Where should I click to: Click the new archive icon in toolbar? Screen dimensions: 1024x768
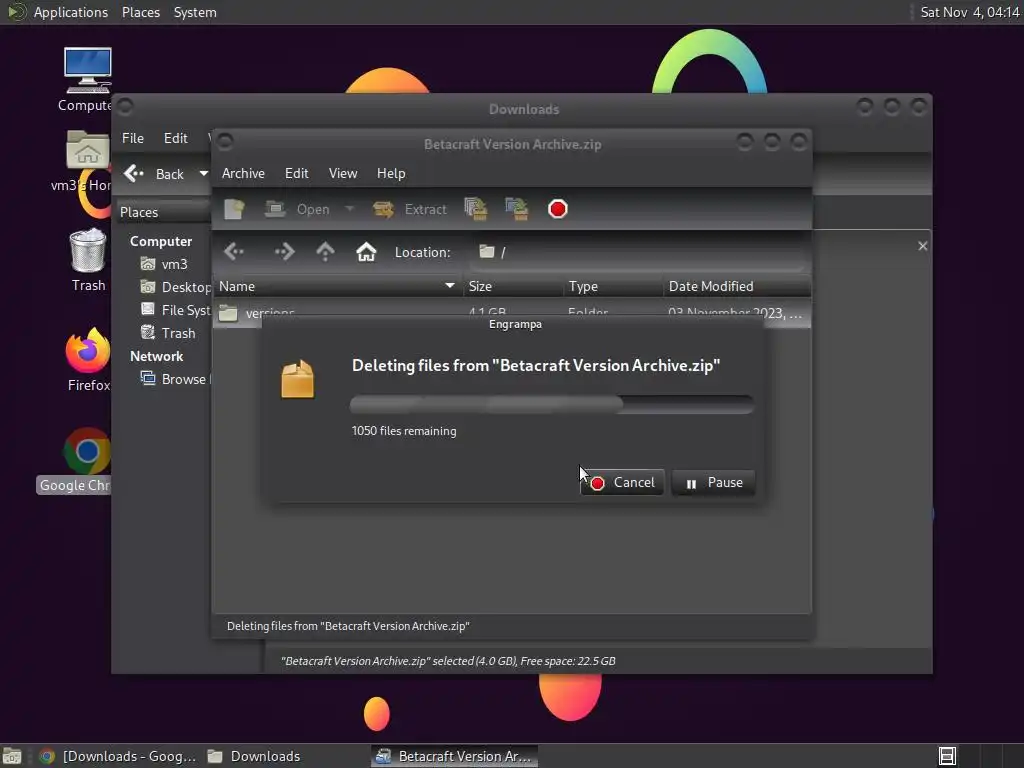(234, 210)
